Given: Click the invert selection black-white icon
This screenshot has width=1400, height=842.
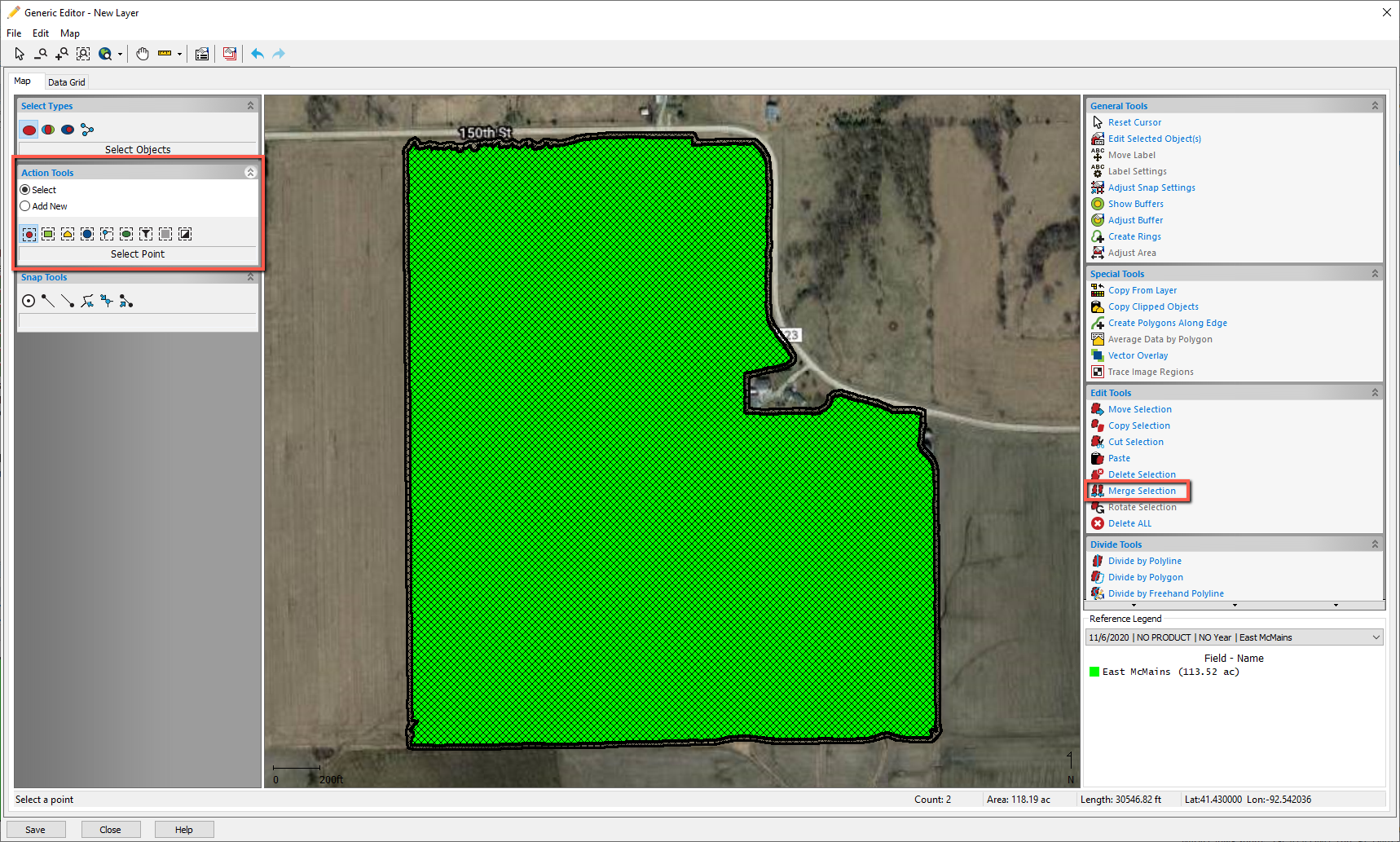Looking at the screenshot, I should pyautogui.click(x=185, y=234).
